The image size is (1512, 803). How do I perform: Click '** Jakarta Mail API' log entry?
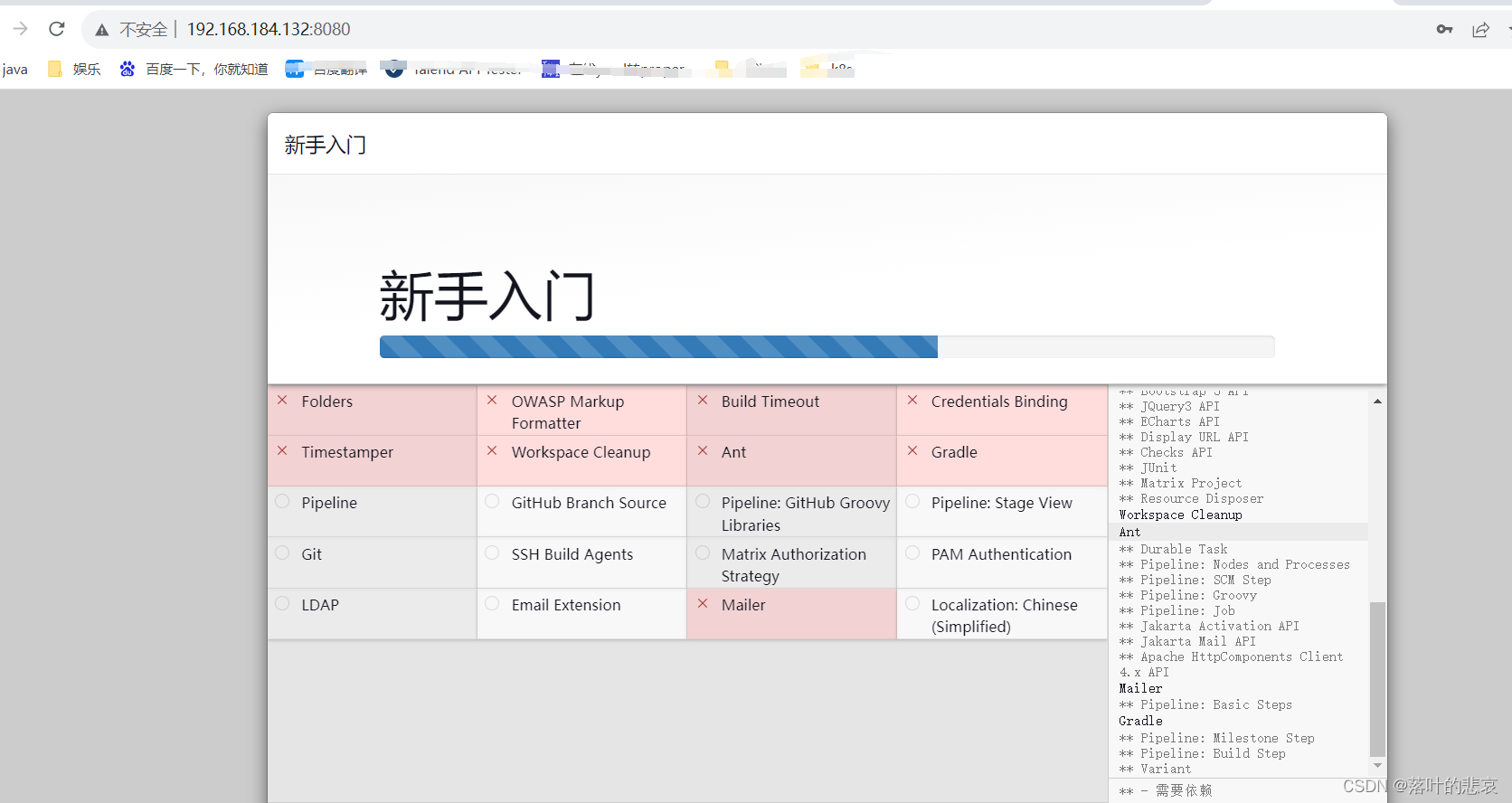pyautogui.click(x=1187, y=641)
